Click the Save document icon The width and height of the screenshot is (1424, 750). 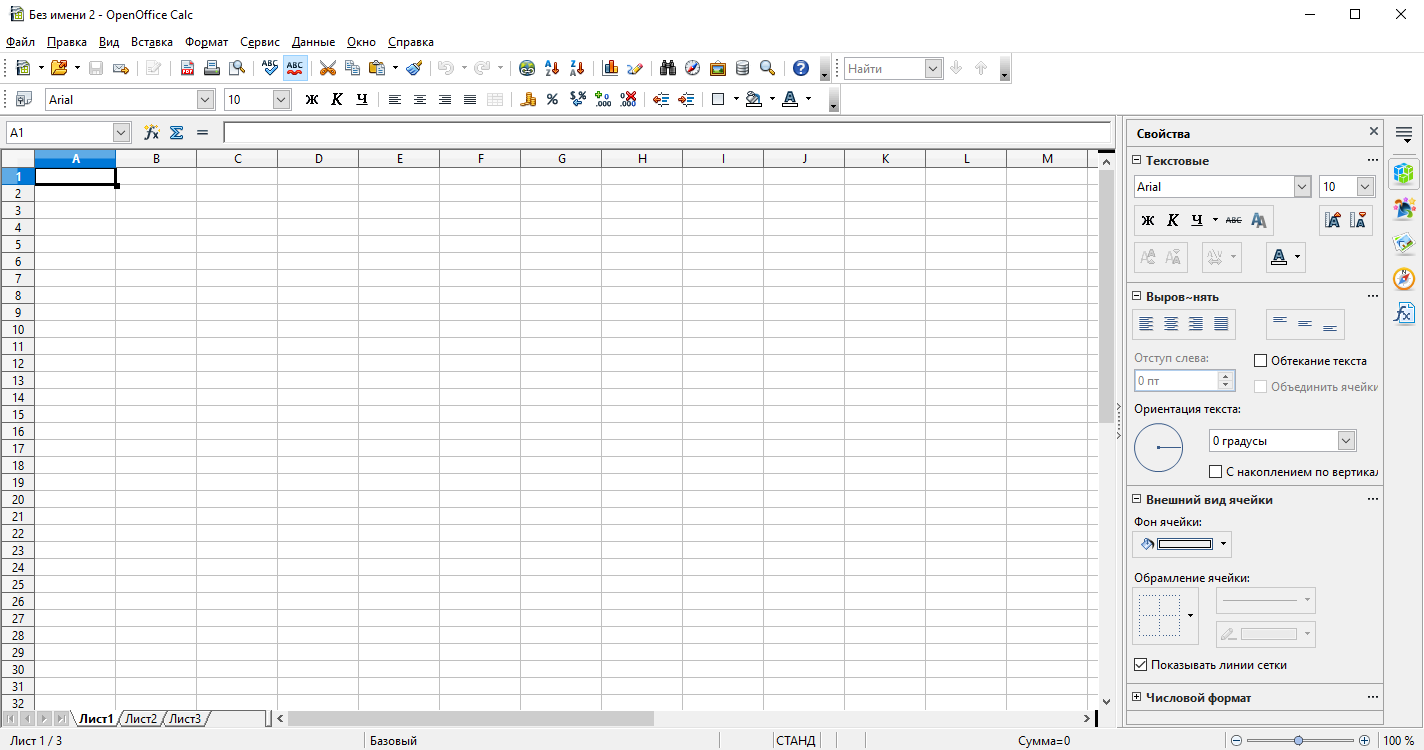[x=96, y=68]
